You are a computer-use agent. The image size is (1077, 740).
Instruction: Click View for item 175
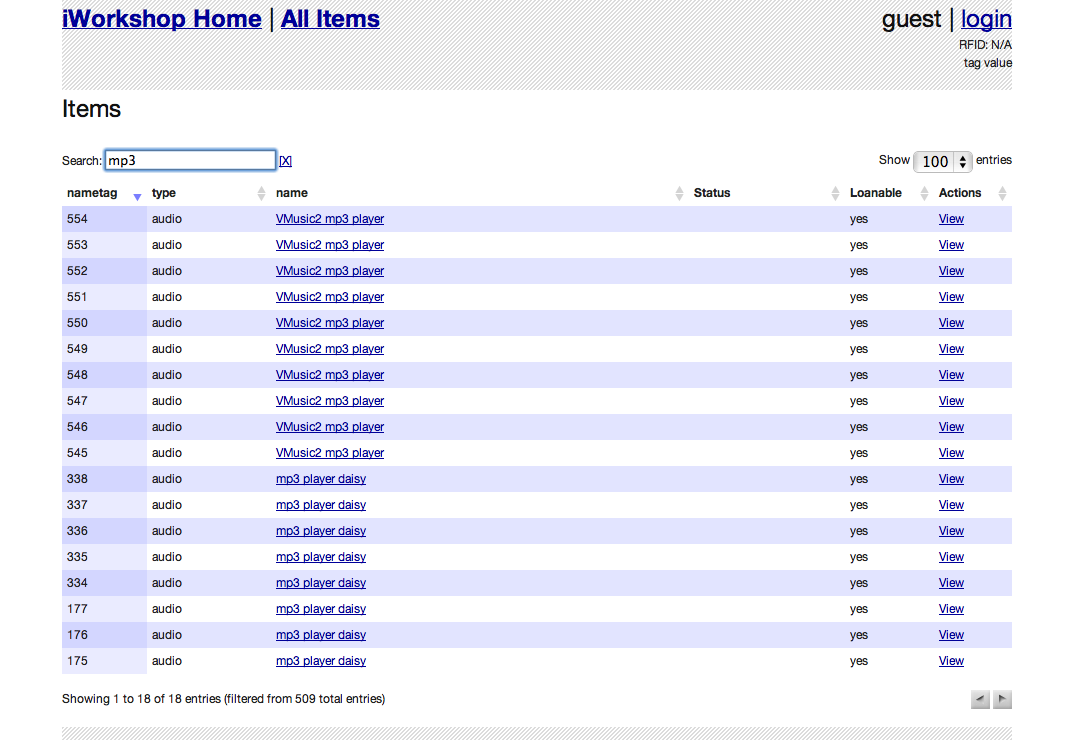coord(951,661)
